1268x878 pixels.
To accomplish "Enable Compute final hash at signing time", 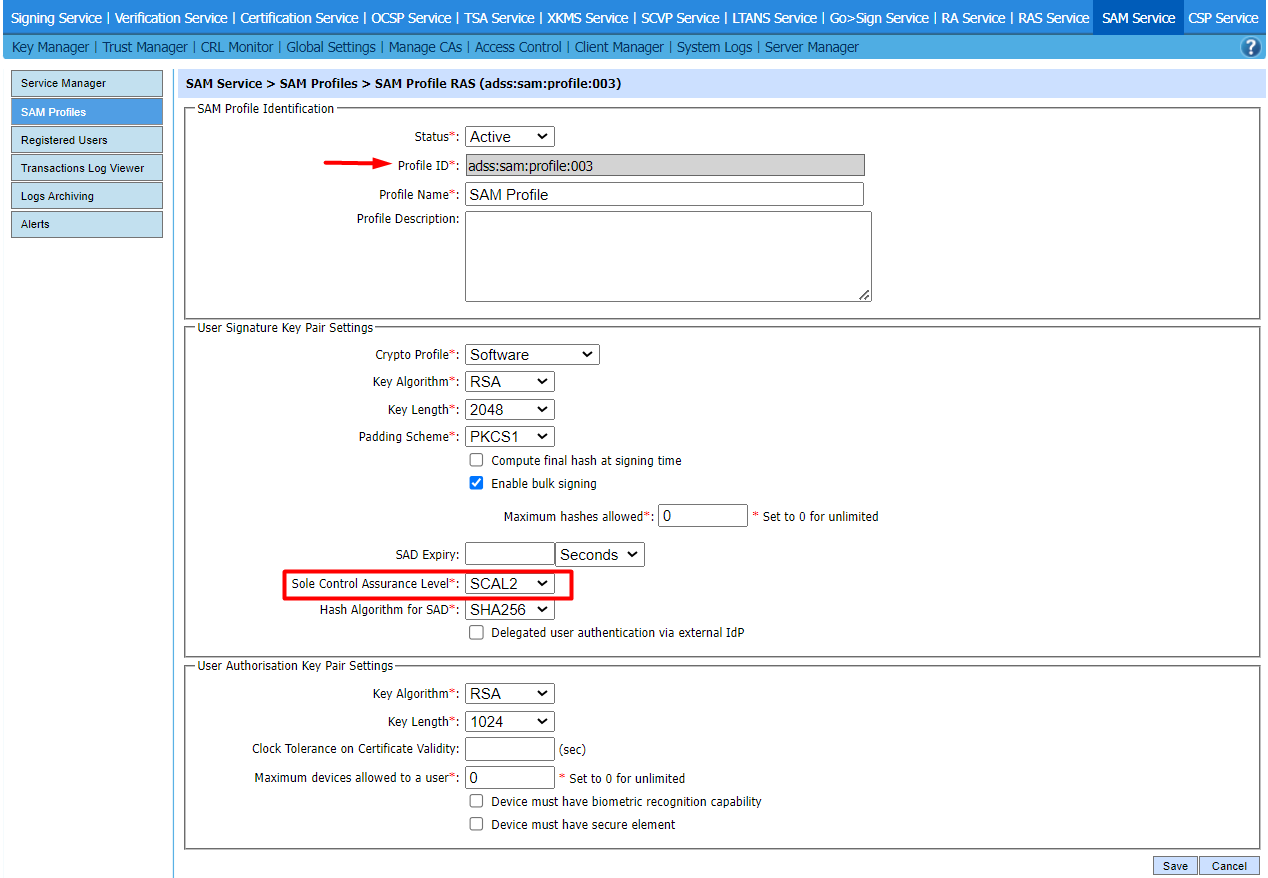I will pyautogui.click(x=477, y=461).
